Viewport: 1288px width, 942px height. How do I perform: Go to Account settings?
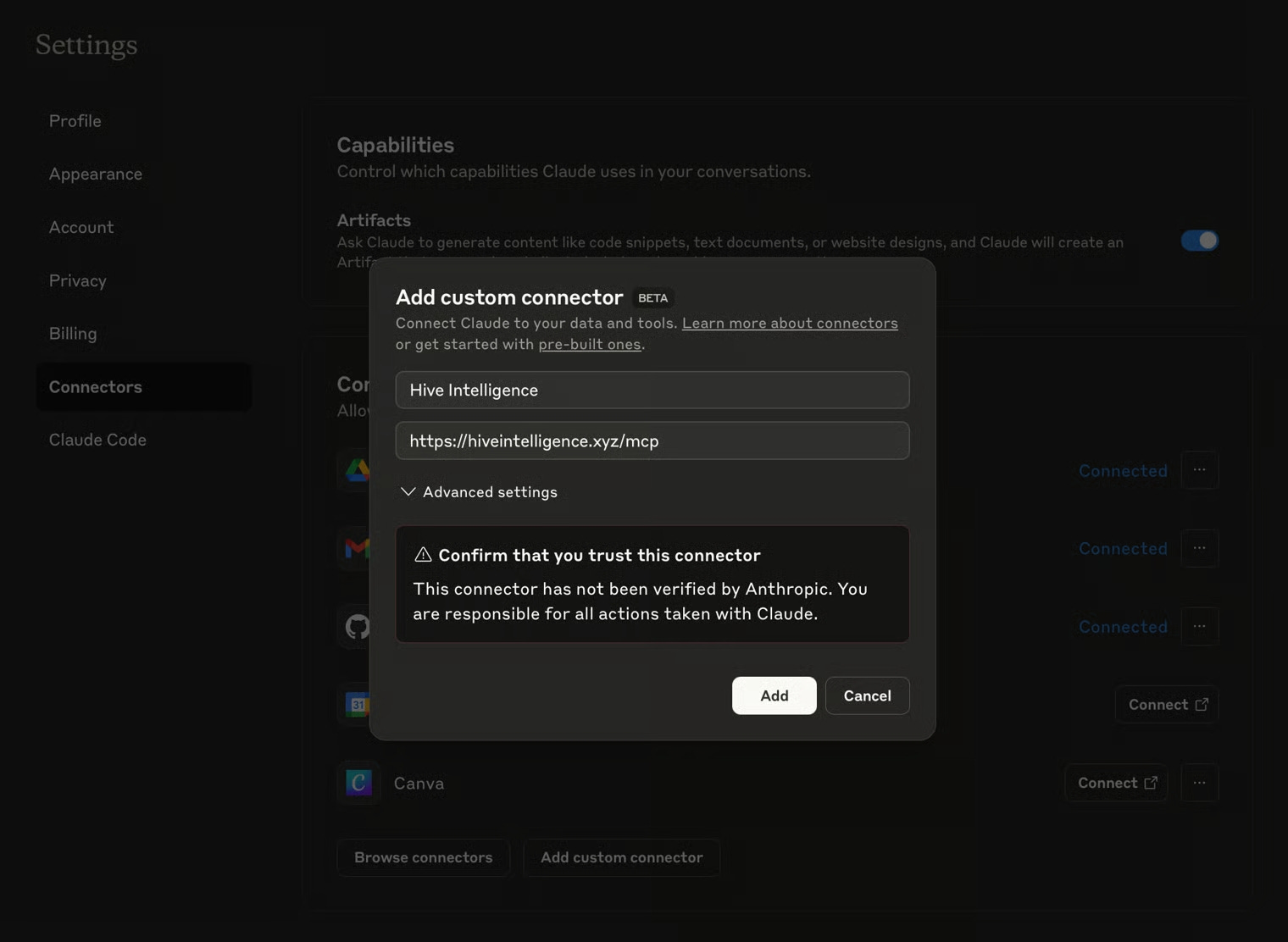pos(81,227)
